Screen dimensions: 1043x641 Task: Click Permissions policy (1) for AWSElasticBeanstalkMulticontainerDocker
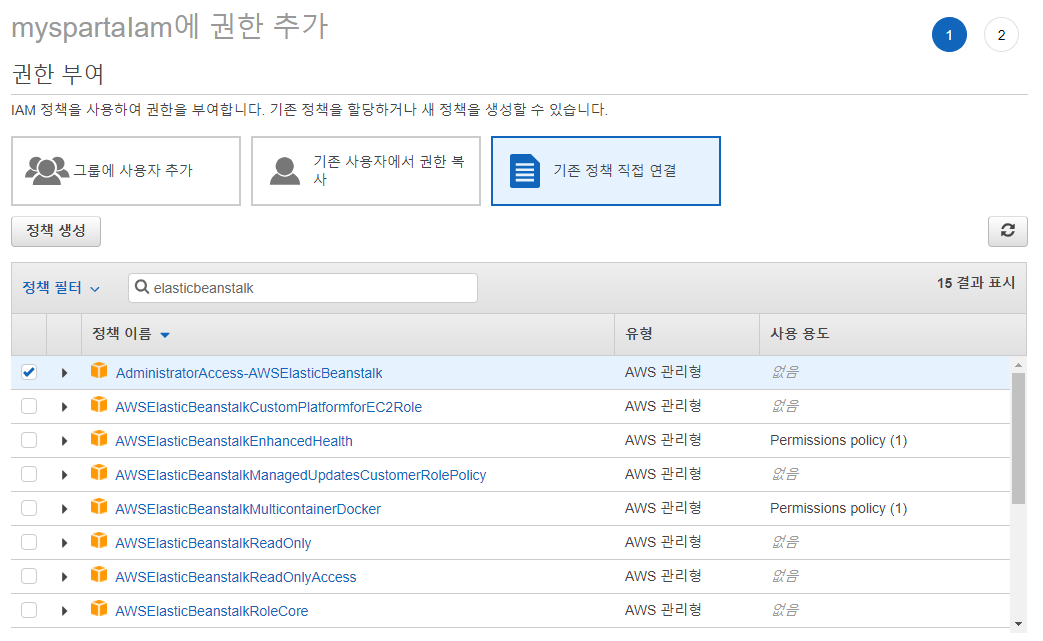click(838, 508)
